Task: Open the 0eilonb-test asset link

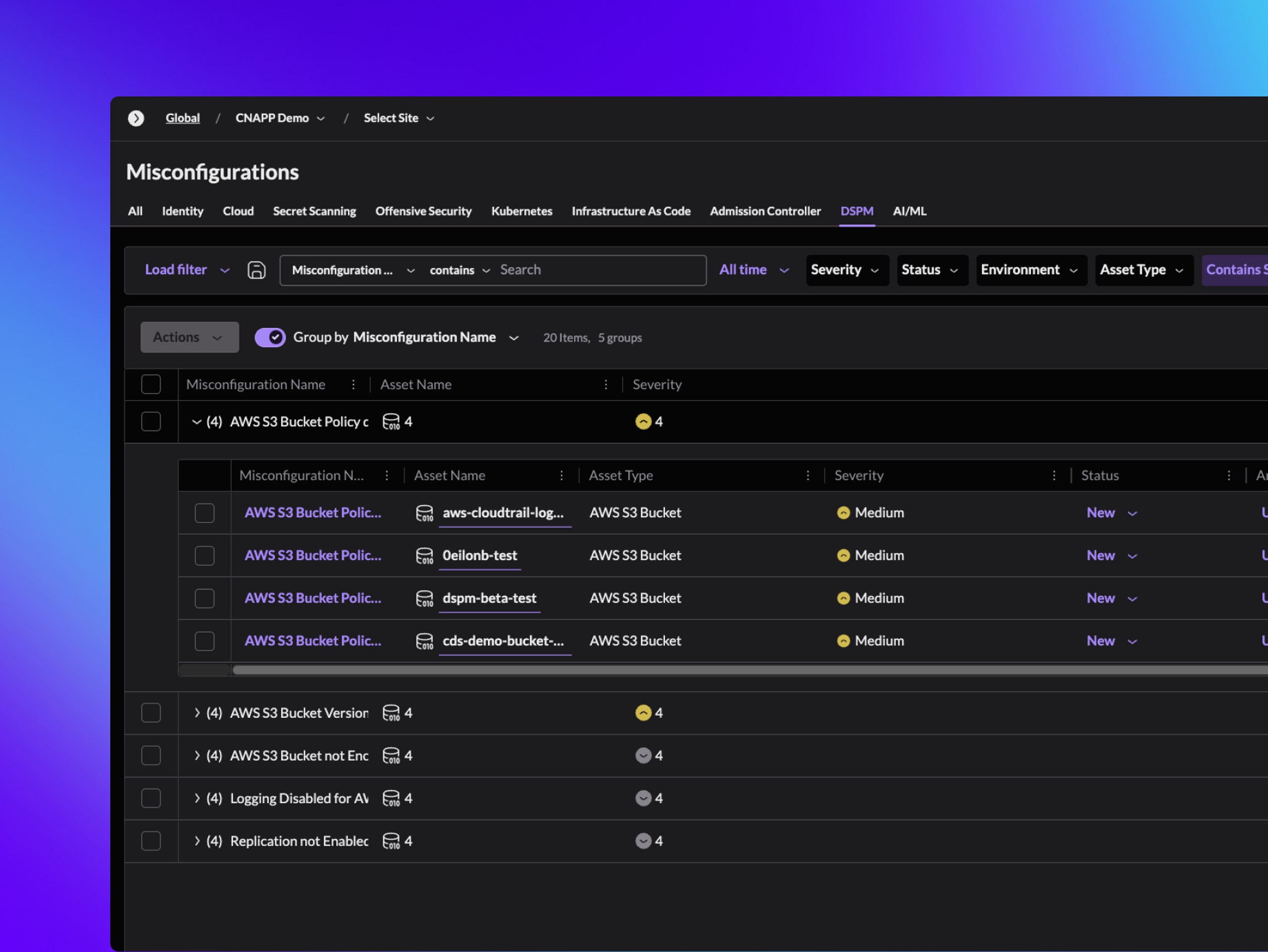Action: point(480,556)
